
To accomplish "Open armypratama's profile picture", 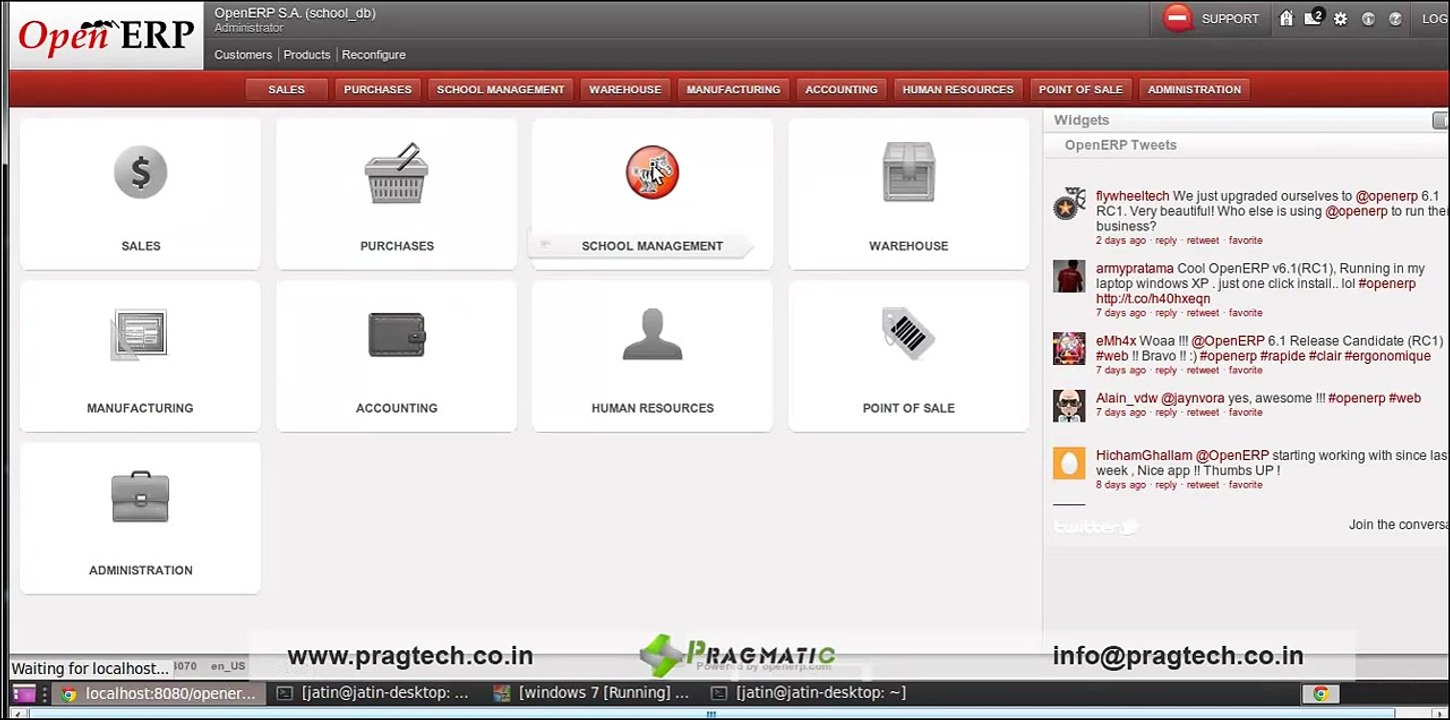I will (1069, 276).
